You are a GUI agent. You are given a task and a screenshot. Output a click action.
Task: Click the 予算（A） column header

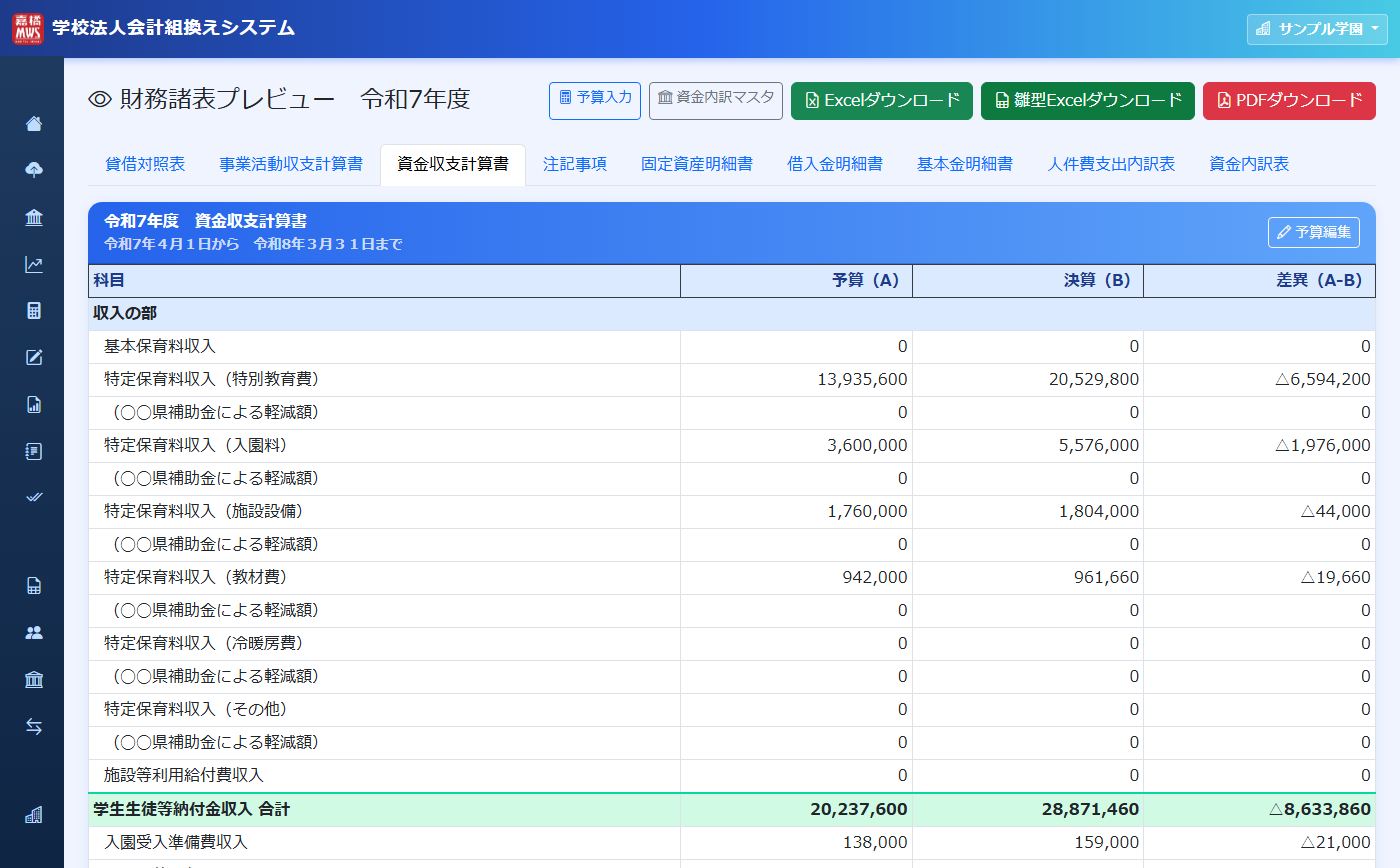796,281
